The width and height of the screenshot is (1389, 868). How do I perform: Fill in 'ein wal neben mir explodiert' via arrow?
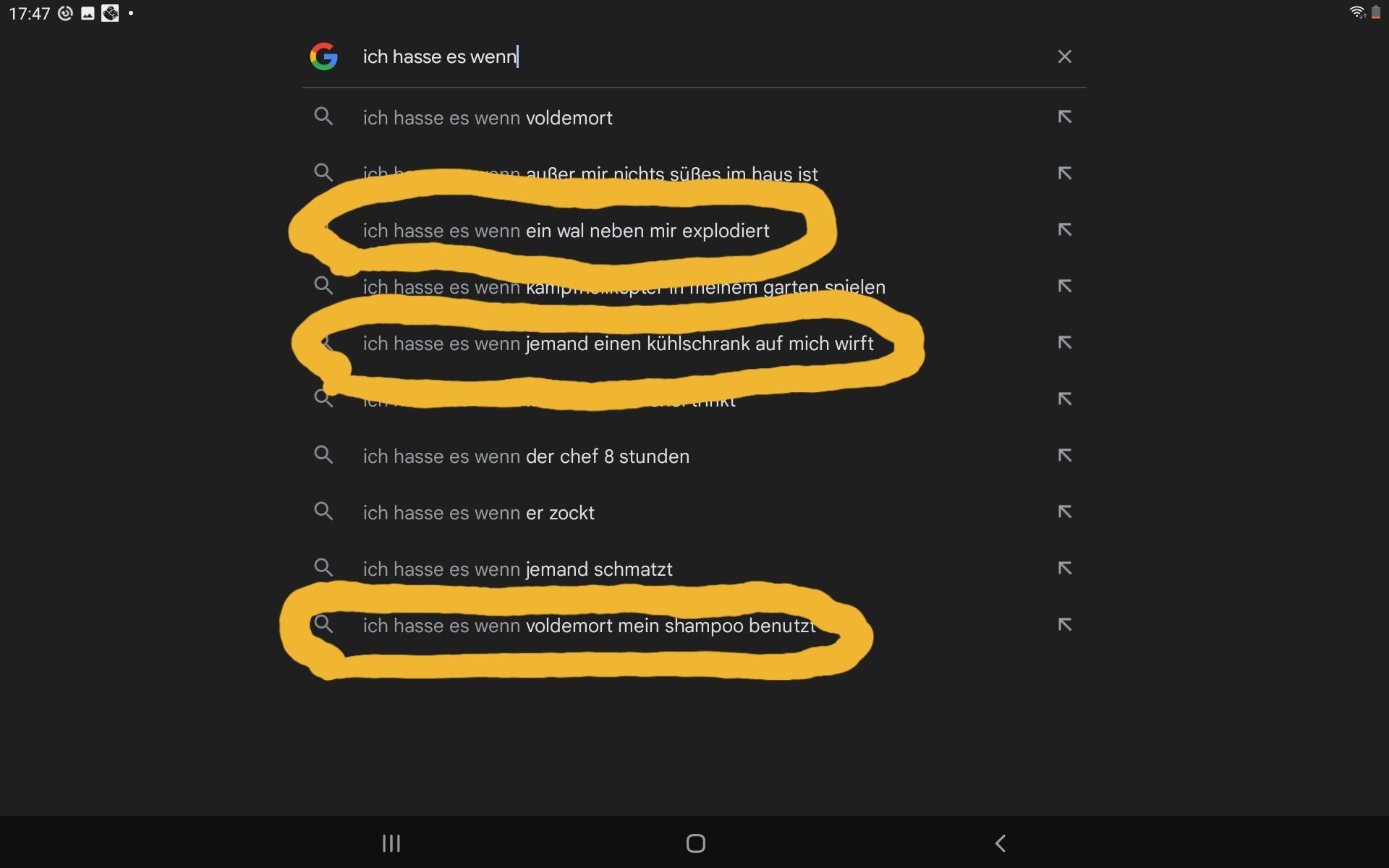point(1064,230)
